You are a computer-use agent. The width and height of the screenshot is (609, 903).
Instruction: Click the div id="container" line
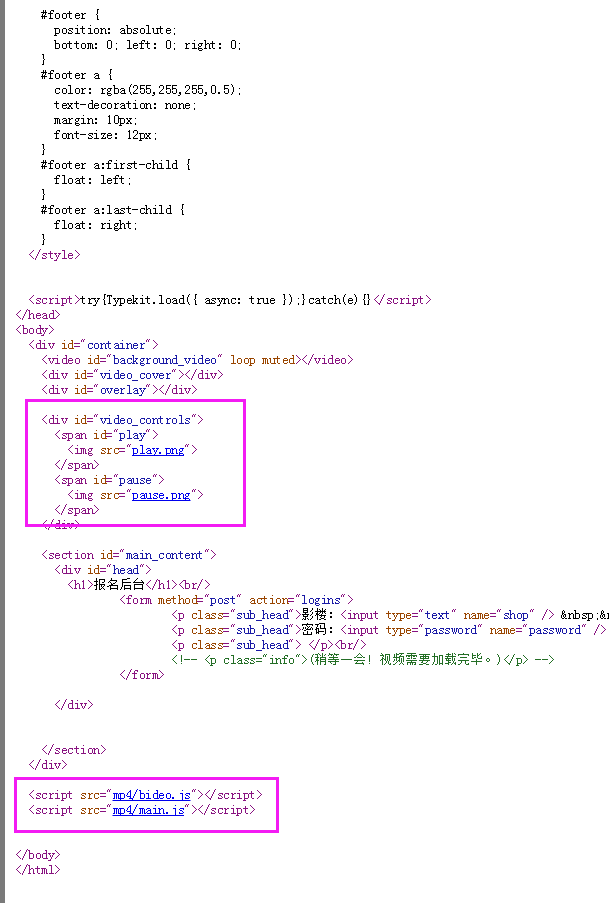93,345
